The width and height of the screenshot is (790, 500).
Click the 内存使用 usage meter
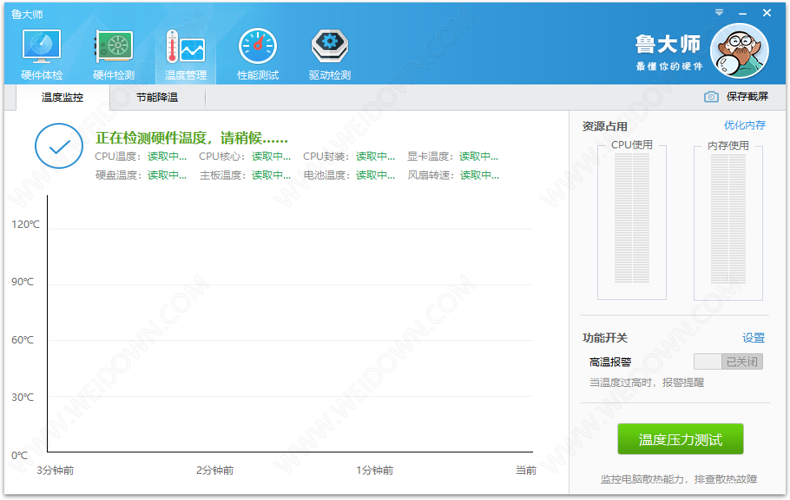(x=728, y=219)
